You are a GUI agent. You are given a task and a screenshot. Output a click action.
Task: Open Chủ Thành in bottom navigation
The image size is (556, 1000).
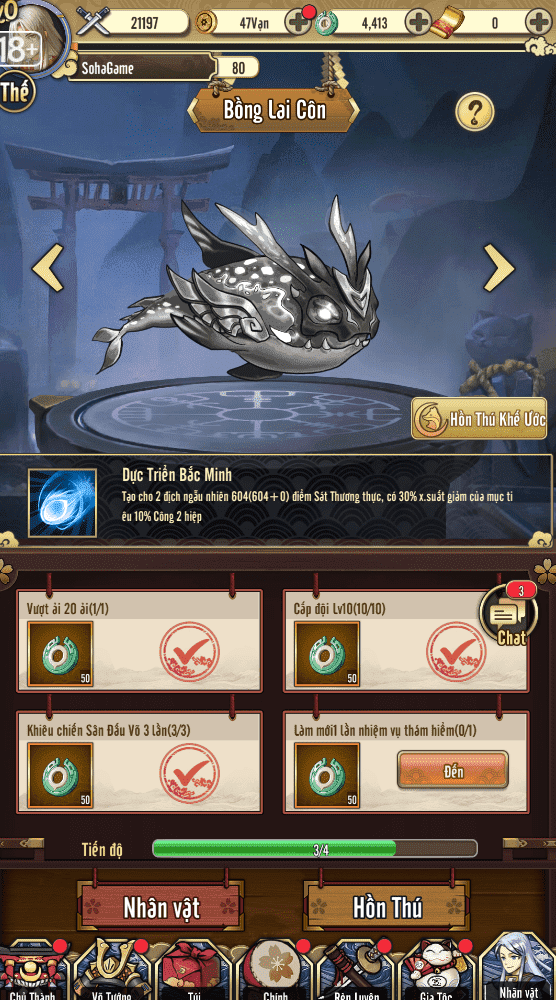pyautogui.click(x=33, y=969)
